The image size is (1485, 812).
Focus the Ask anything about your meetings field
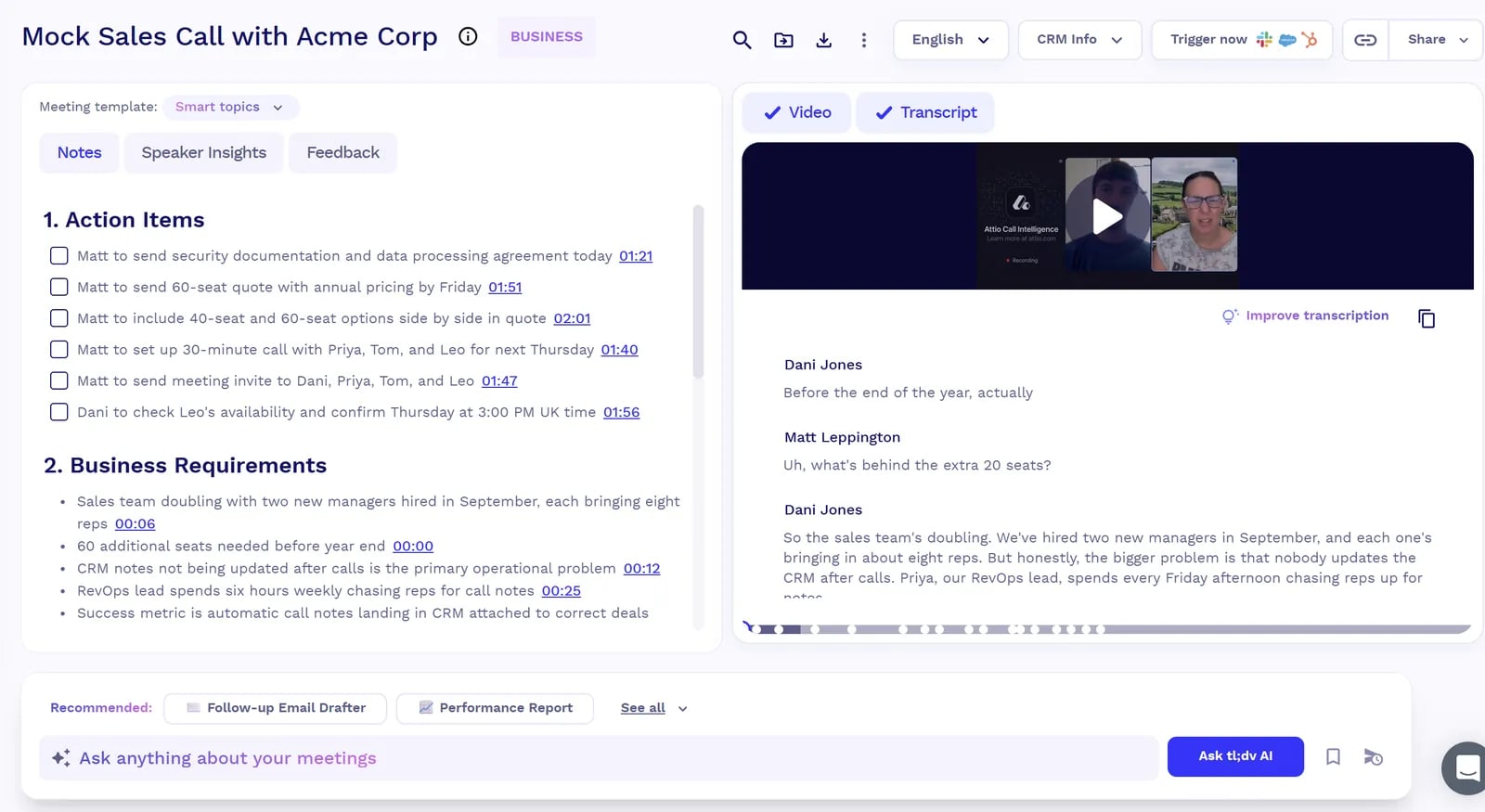599,758
